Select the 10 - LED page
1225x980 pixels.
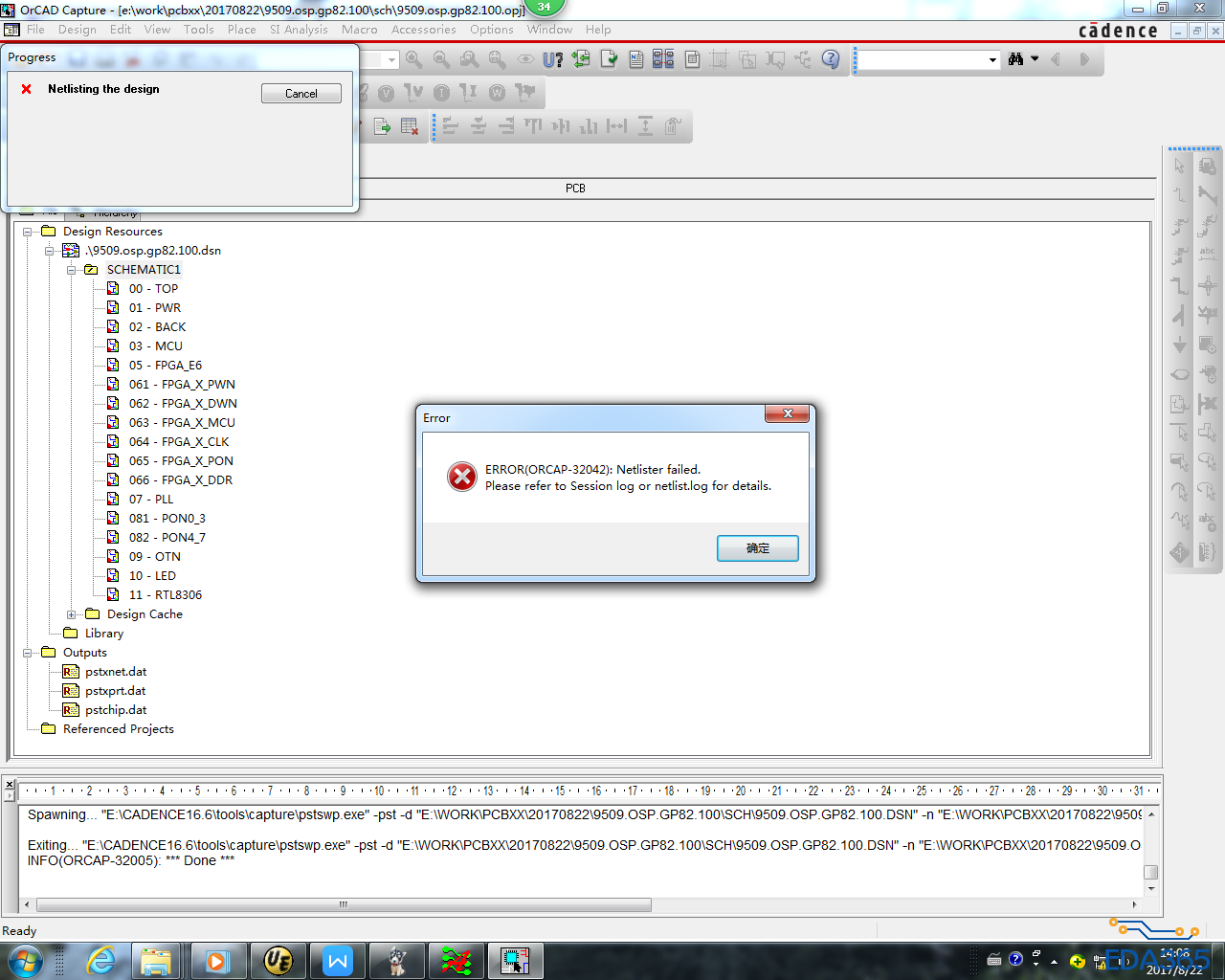pyautogui.click(x=152, y=576)
